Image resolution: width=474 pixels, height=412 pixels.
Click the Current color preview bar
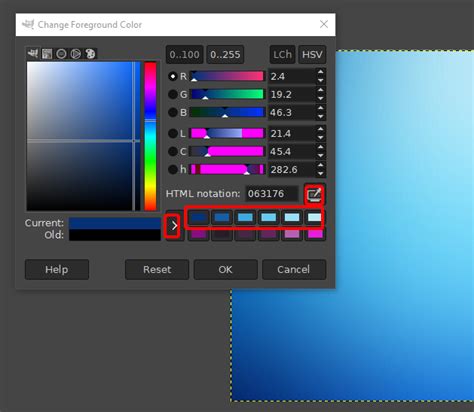click(x=115, y=223)
